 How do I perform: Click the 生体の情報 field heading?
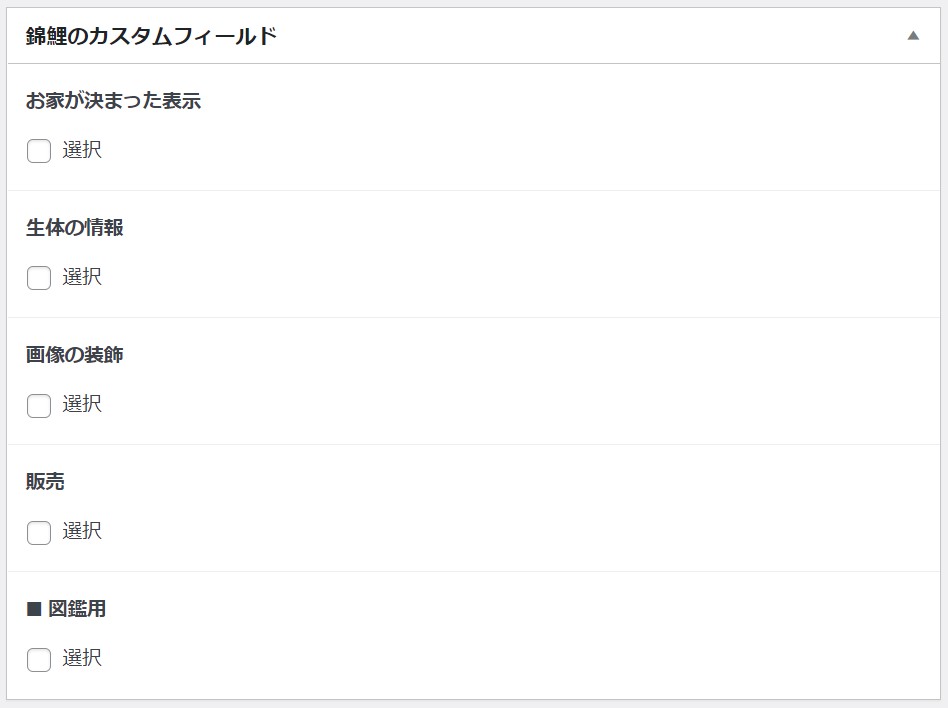click(x=75, y=228)
